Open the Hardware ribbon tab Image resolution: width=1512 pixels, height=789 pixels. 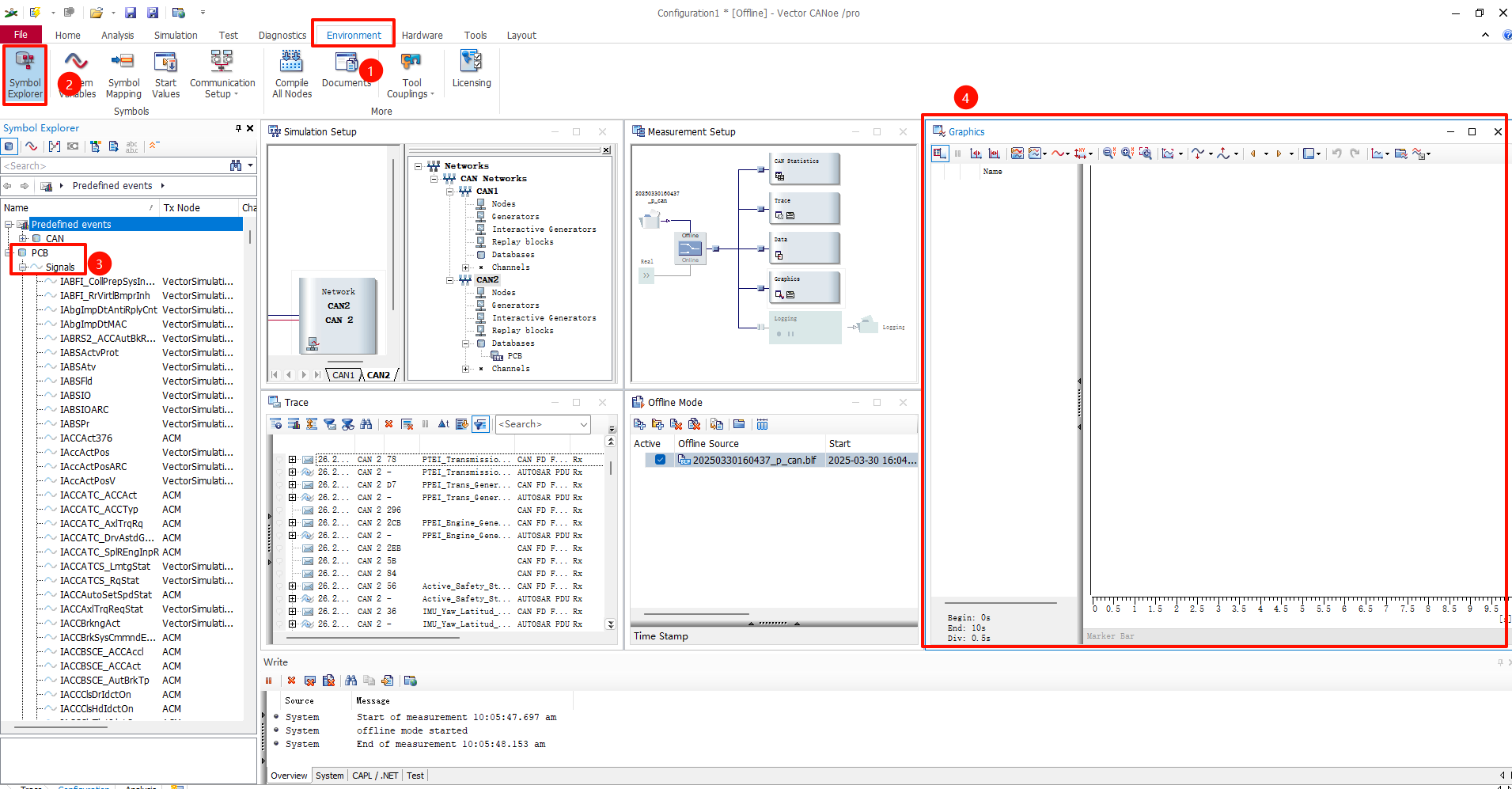pos(422,35)
